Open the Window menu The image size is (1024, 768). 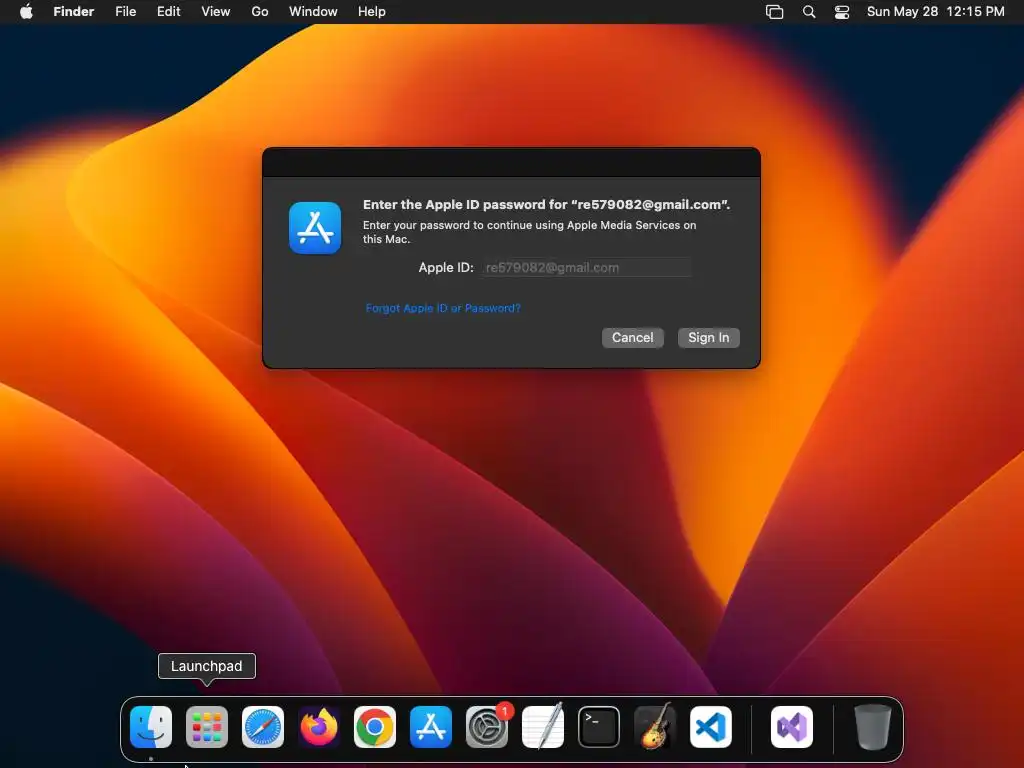click(313, 11)
